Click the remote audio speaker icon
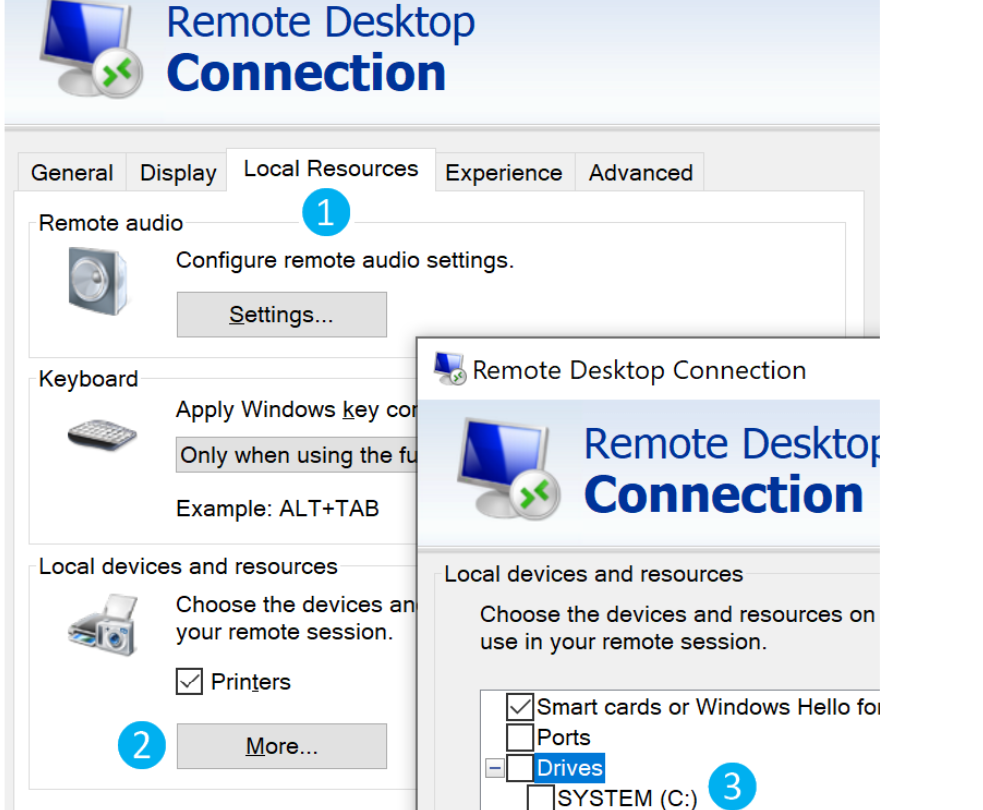The image size is (983, 810). click(x=98, y=280)
